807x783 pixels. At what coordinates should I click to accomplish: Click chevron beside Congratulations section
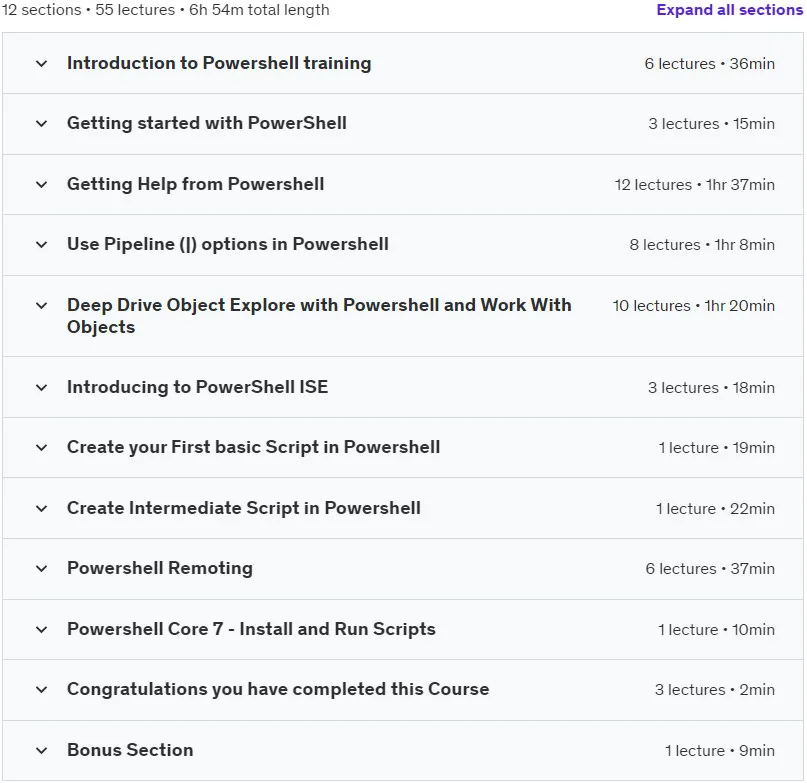(42, 690)
